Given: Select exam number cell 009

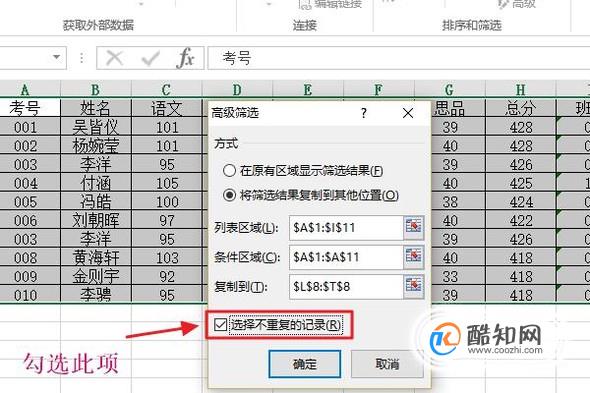Looking at the screenshot, I should 30,276.
